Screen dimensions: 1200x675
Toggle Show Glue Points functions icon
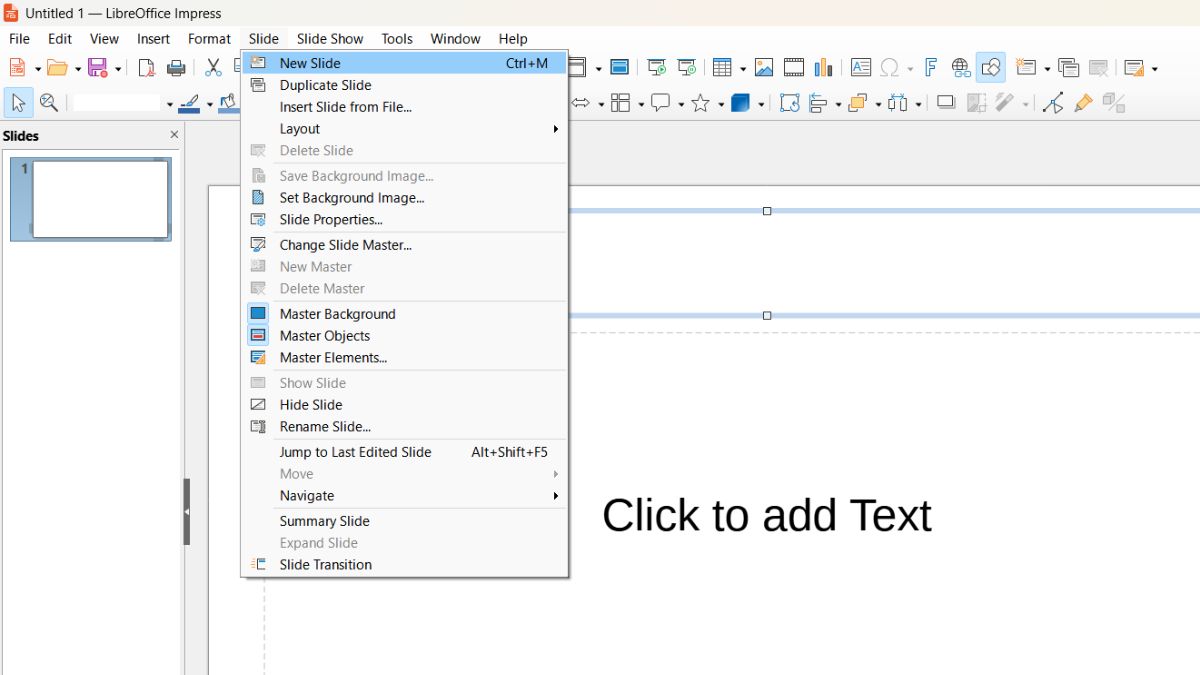coord(1083,103)
